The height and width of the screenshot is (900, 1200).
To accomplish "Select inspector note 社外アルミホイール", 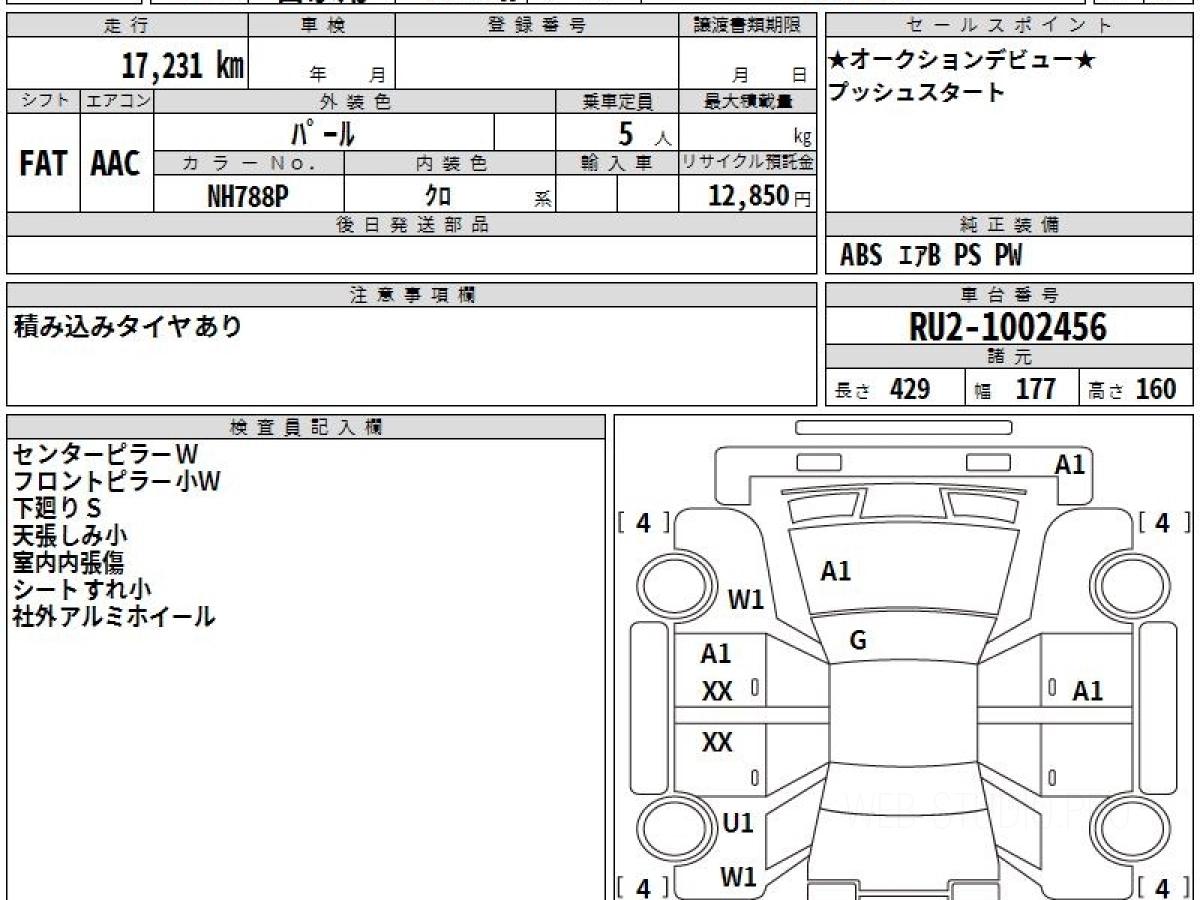I will (113, 617).
